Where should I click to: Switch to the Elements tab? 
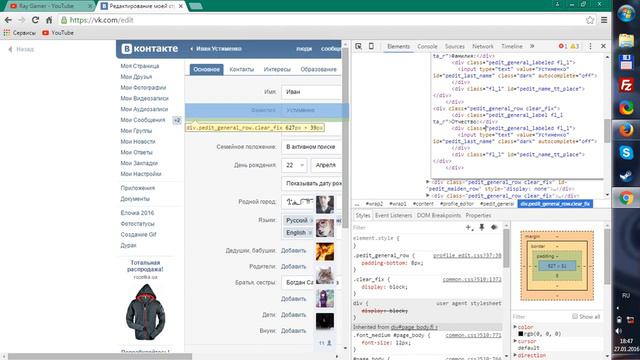coord(398,47)
